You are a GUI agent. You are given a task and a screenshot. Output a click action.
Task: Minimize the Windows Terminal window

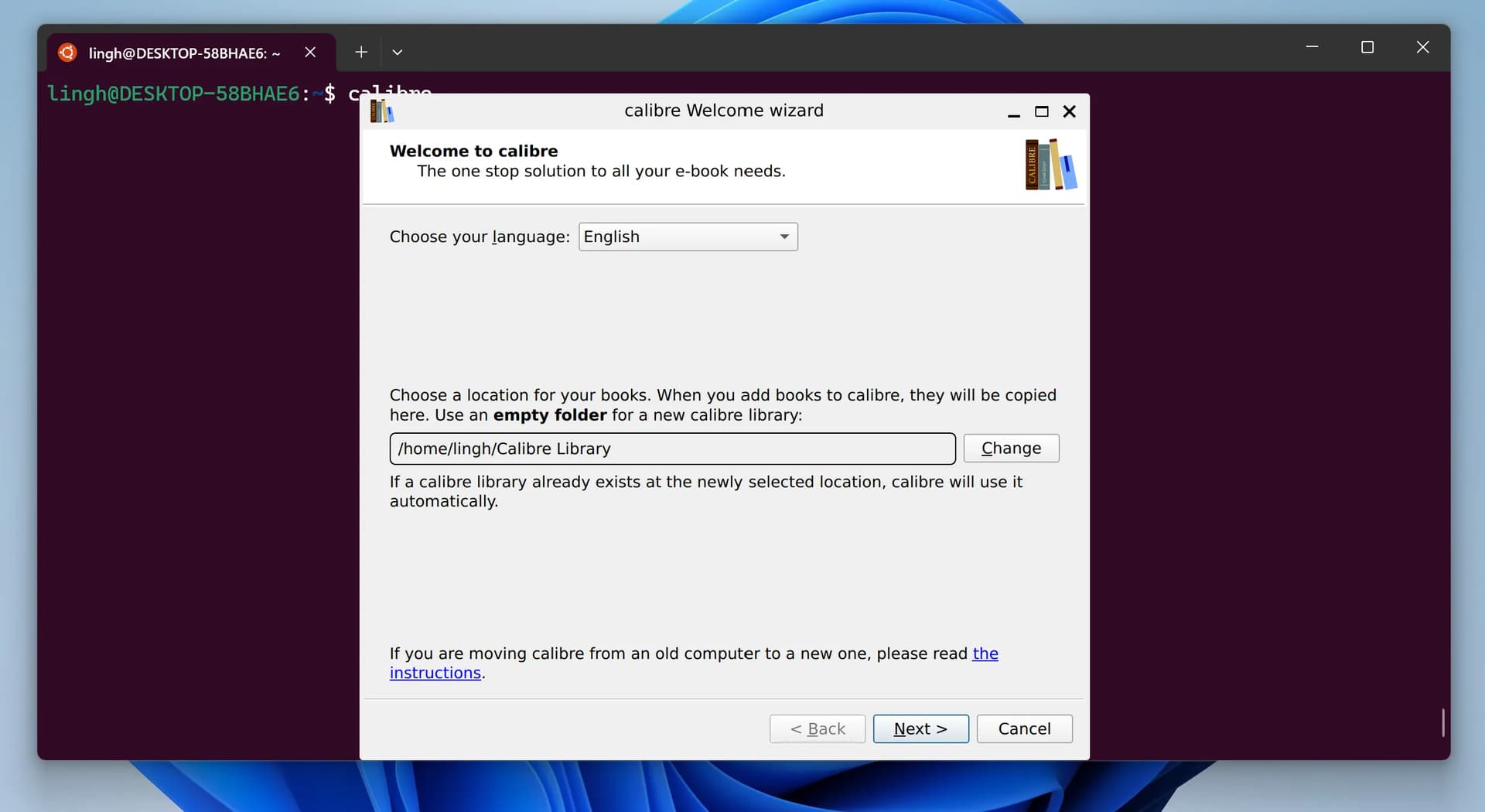coord(1312,47)
